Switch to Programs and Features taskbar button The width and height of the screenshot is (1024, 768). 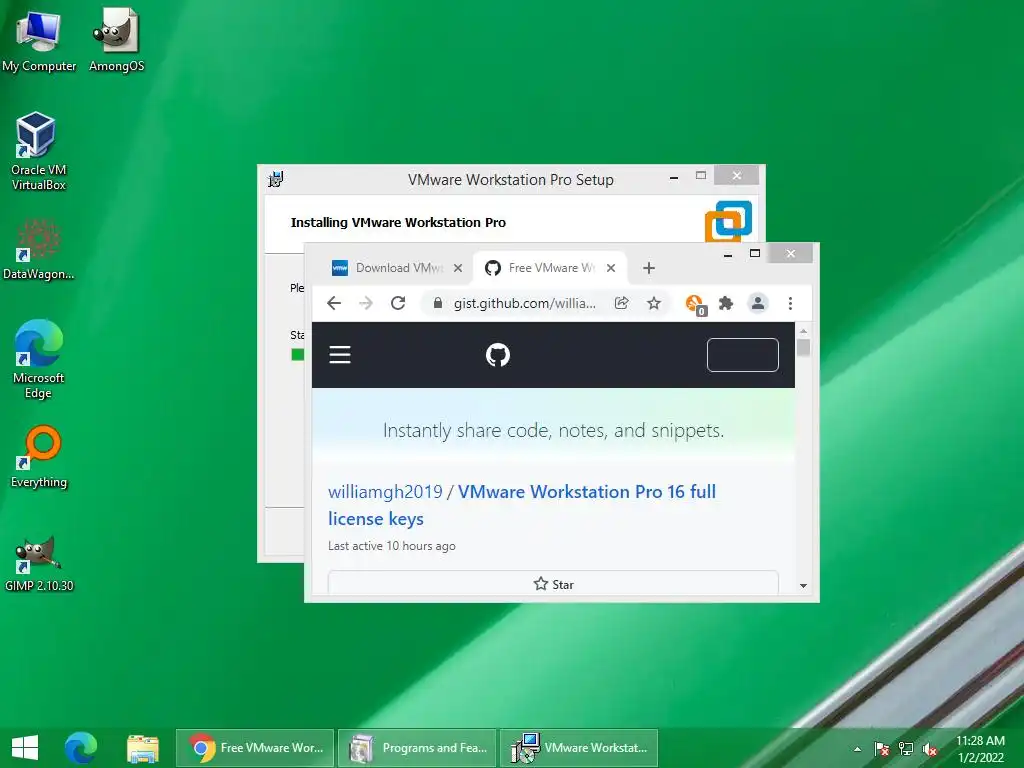click(x=417, y=748)
